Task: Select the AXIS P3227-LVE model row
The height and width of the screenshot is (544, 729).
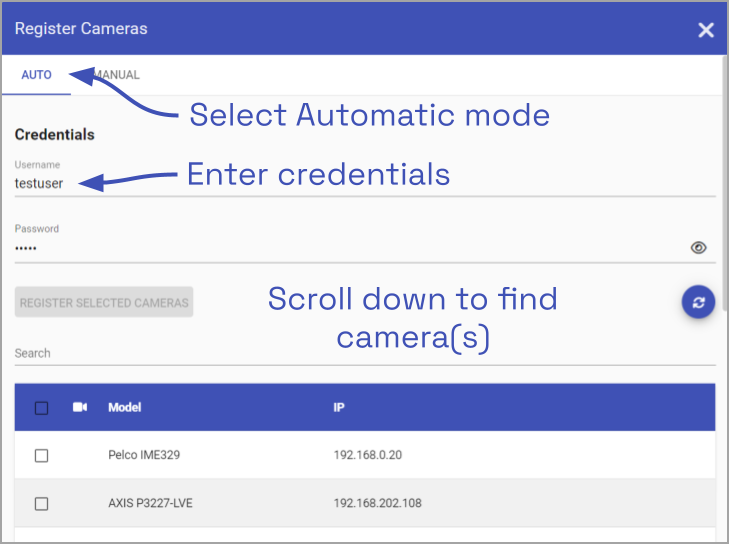Action: (x=150, y=503)
